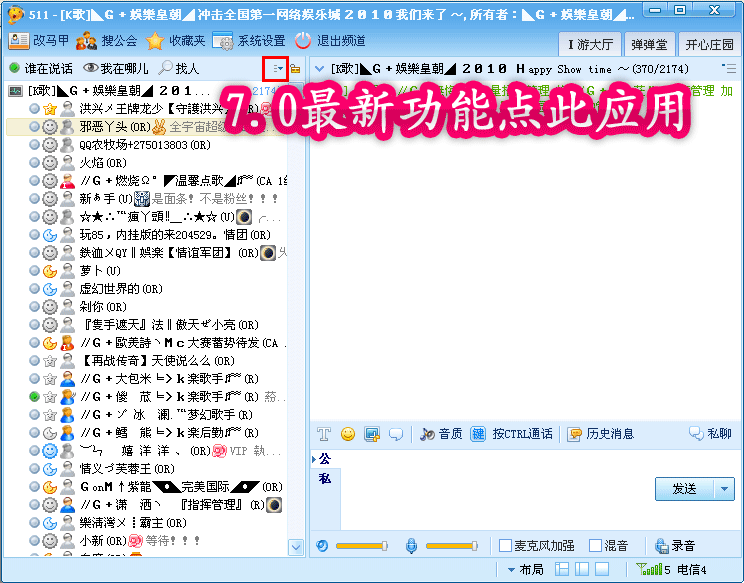The height and width of the screenshot is (583, 744).
Task: Open the 布局 layout dropdown
Action: pyautogui.click(x=524, y=569)
